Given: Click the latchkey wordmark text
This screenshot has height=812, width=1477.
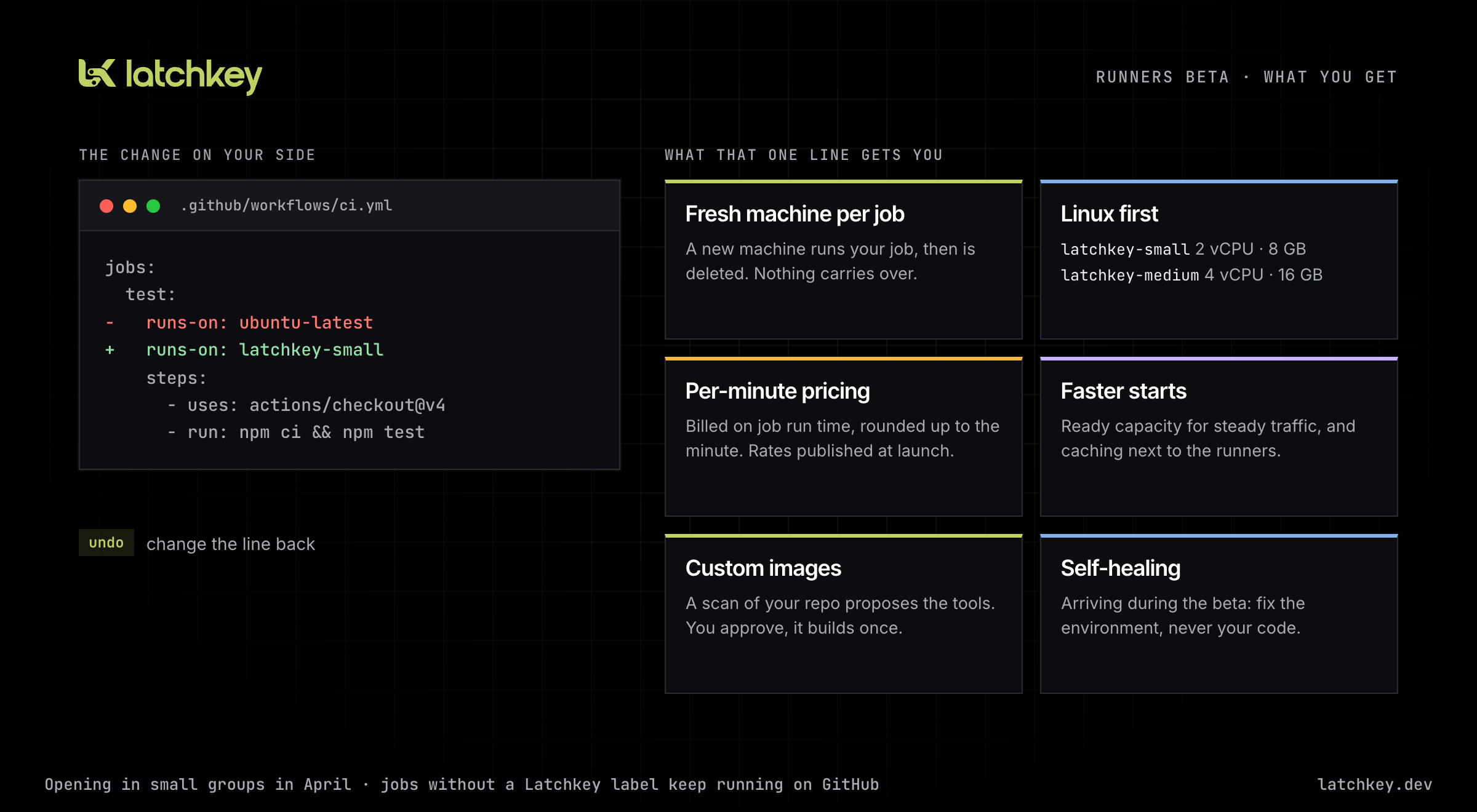Looking at the screenshot, I should tap(194, 76).
